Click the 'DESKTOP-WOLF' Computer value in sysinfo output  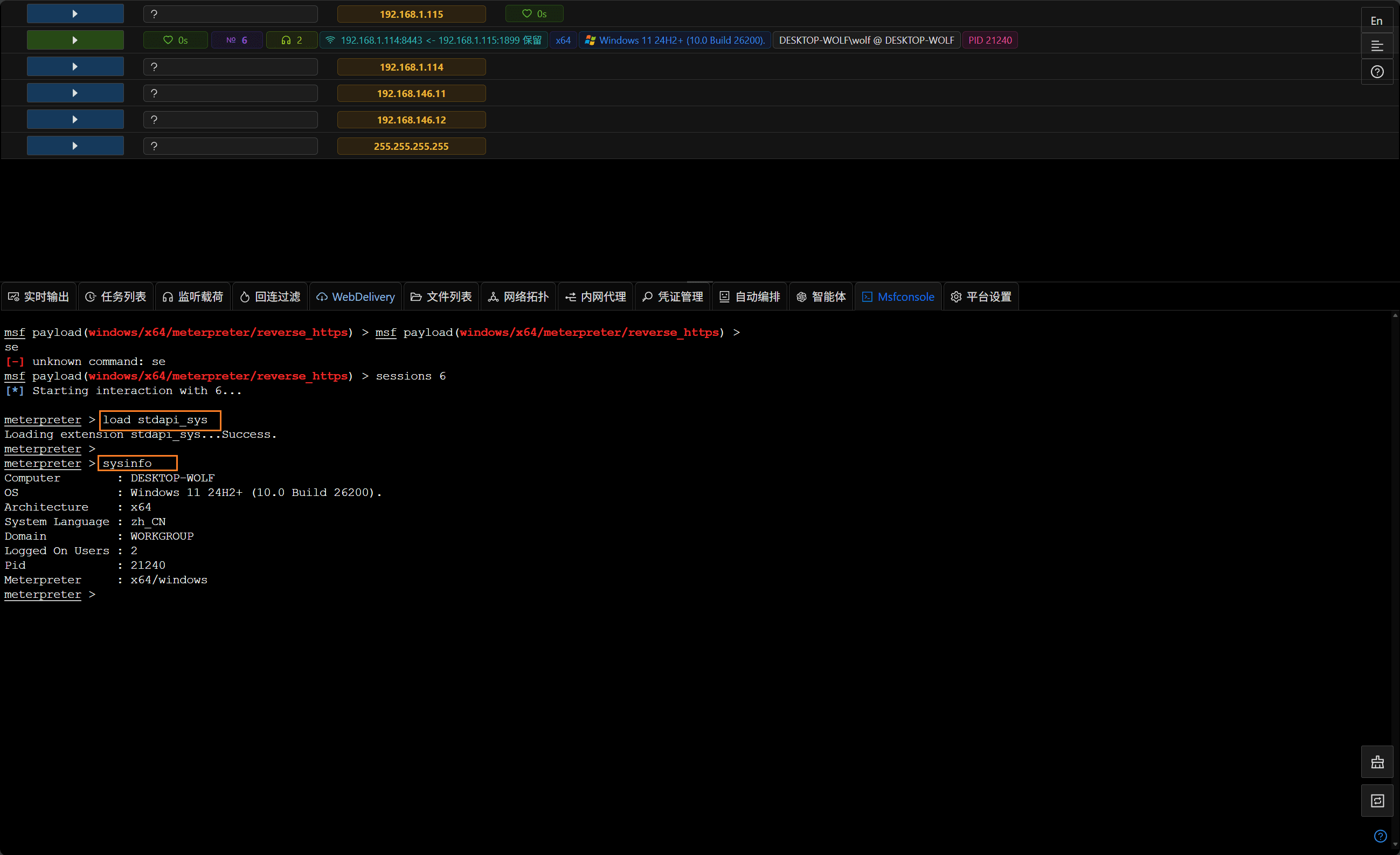[x=173, y=478]
